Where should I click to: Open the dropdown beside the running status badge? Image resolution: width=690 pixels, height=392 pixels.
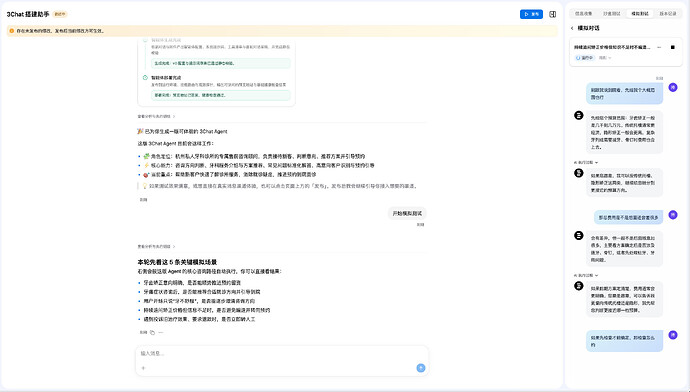pos(605,58)
